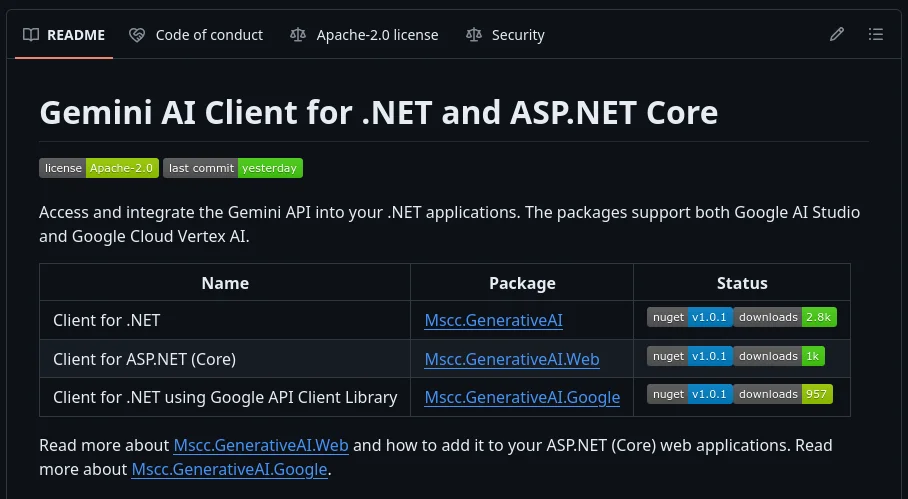This screenshot has width=908, height=499.
Task: Click the Package column header
Action: 522,283
